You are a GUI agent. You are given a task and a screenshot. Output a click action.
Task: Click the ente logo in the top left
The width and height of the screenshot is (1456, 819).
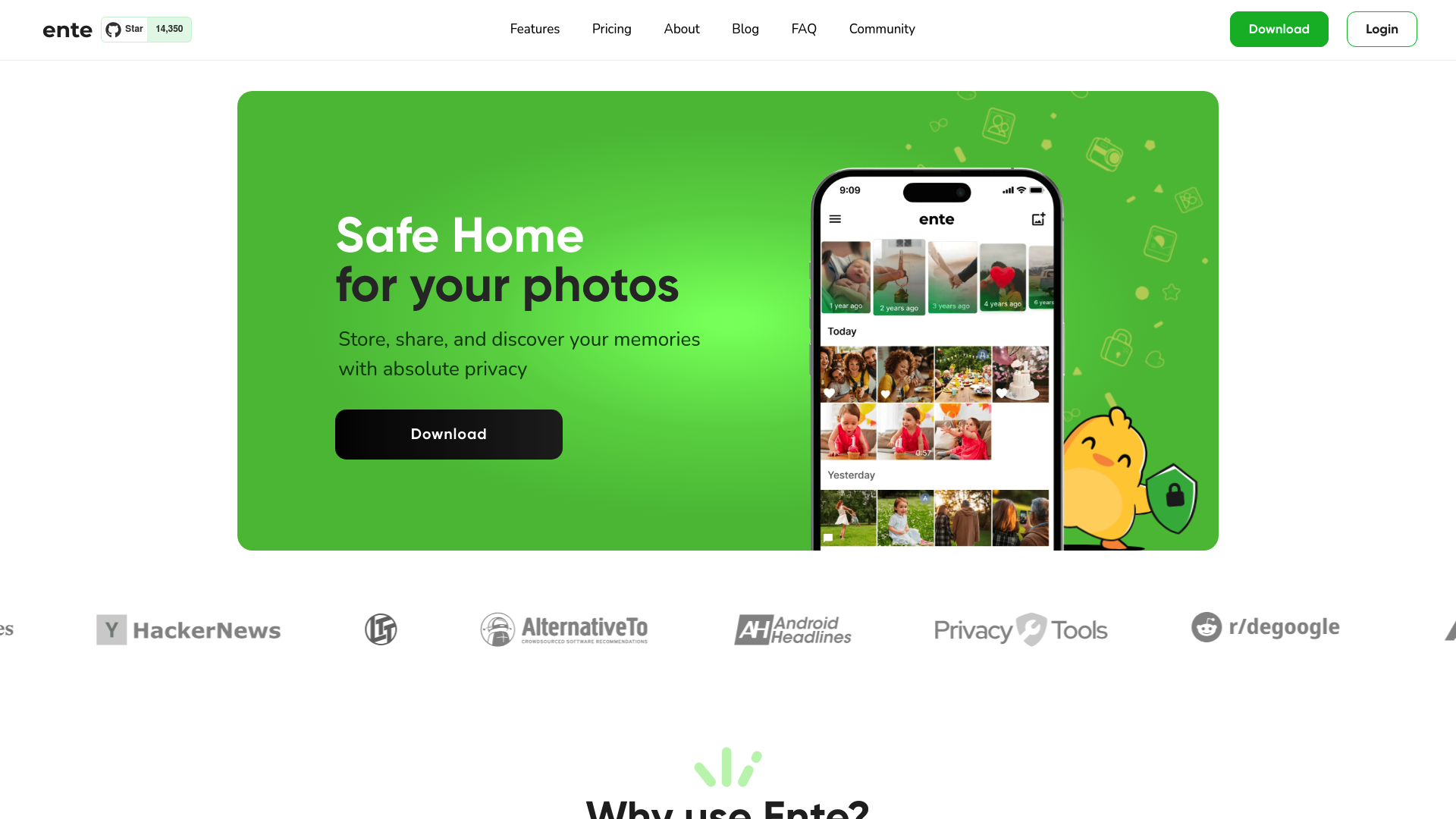click(66, 29)
